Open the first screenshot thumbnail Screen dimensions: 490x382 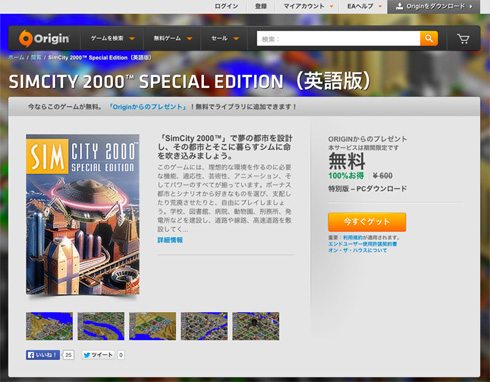(49, 326)
